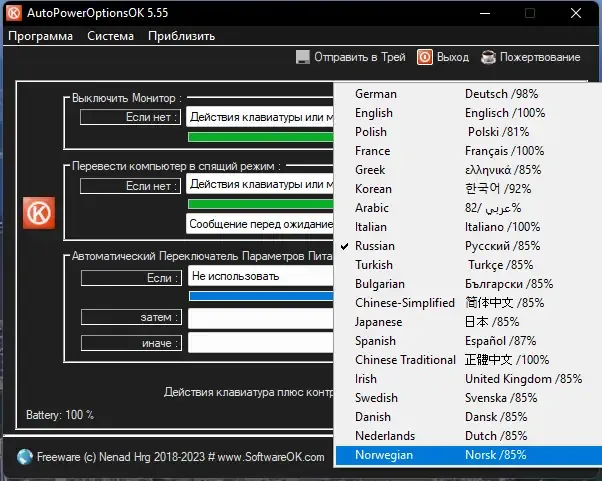Select Greek language option

469,170
